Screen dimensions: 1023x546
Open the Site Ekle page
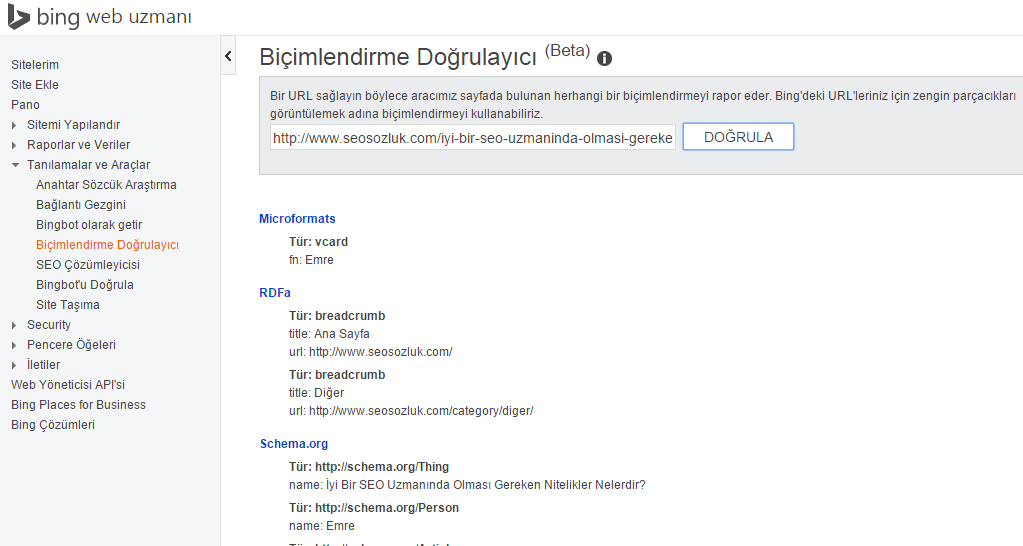(35, 85)
